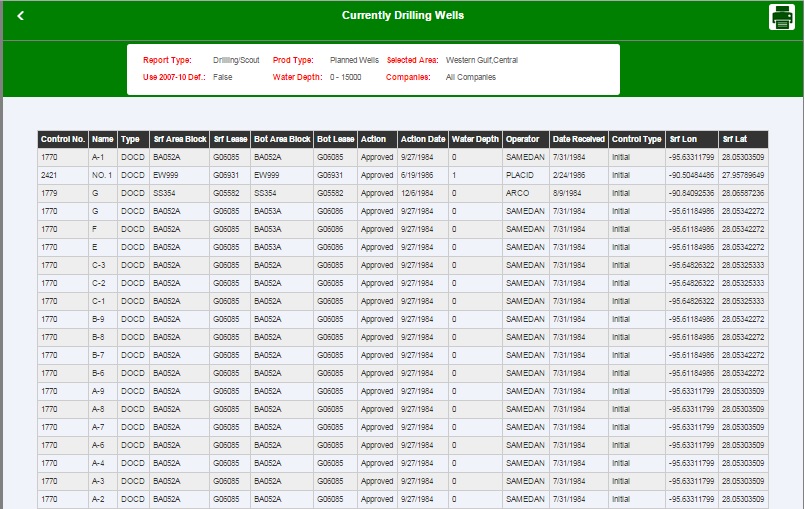This screenshot has width=805, height=509.
Task: Click the Srf Area Block column header
Action: (x=180, y=139)
